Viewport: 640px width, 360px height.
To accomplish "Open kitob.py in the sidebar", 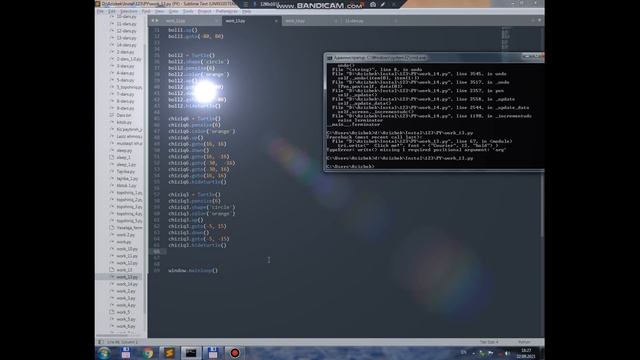I will click(124, 122).
